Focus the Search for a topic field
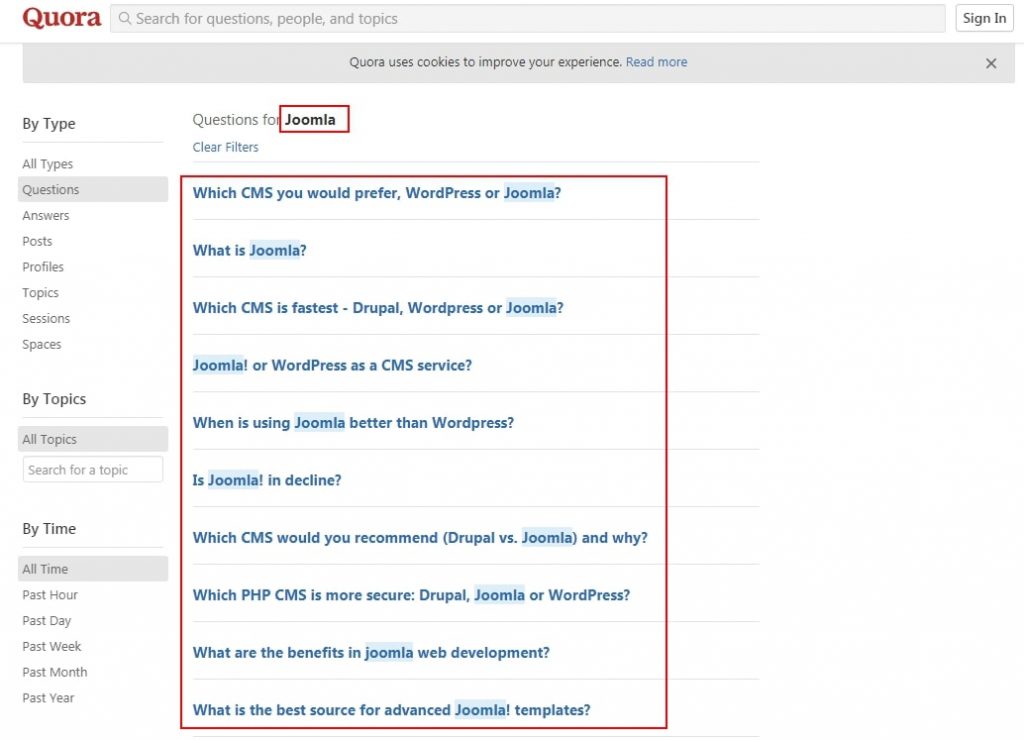Viewport: 1024px width, 740px height. coord(93,470)
